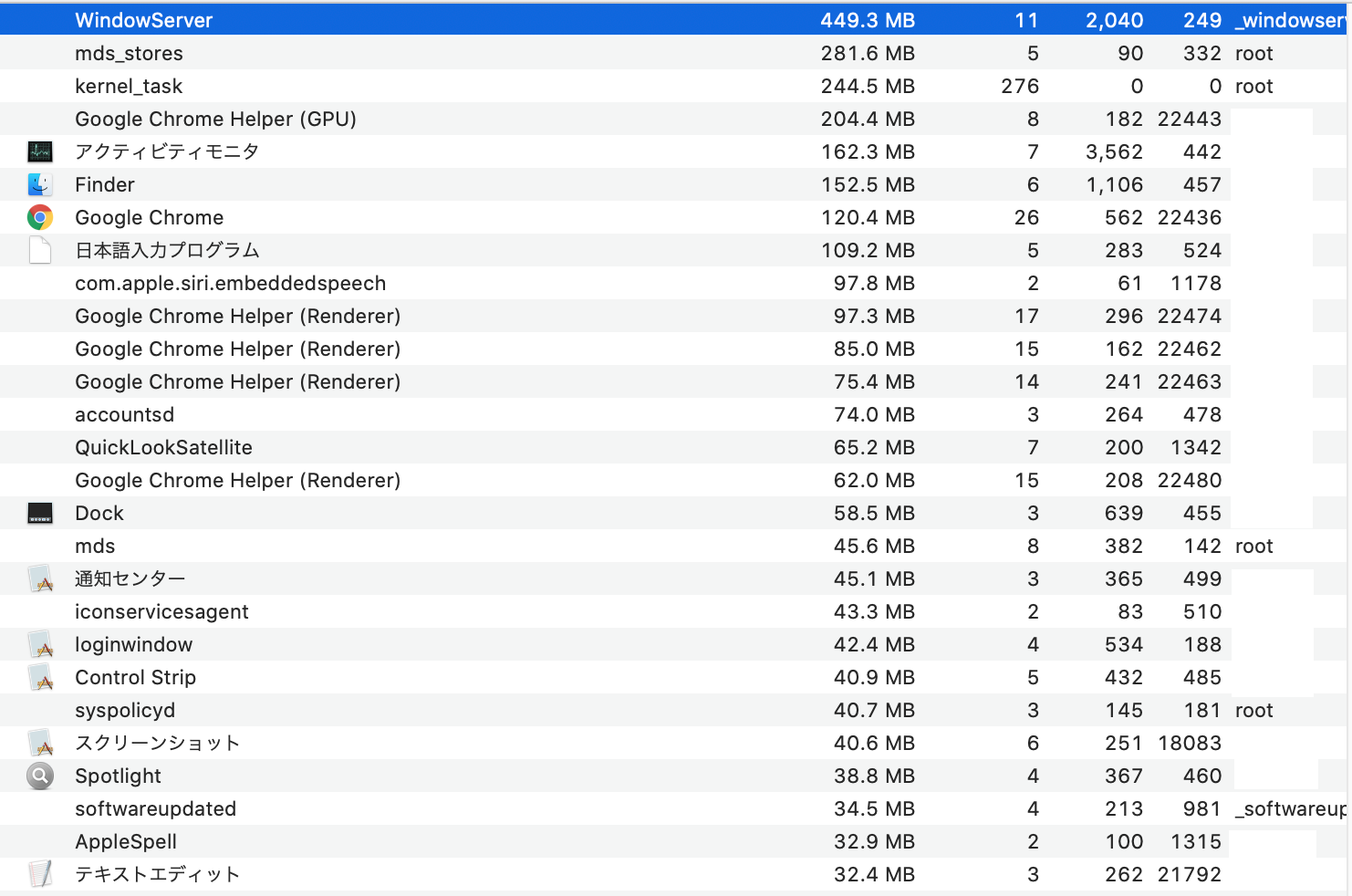Click the 85.0 MB memory value
This screenshot has width=1352, height=896.
874,349
